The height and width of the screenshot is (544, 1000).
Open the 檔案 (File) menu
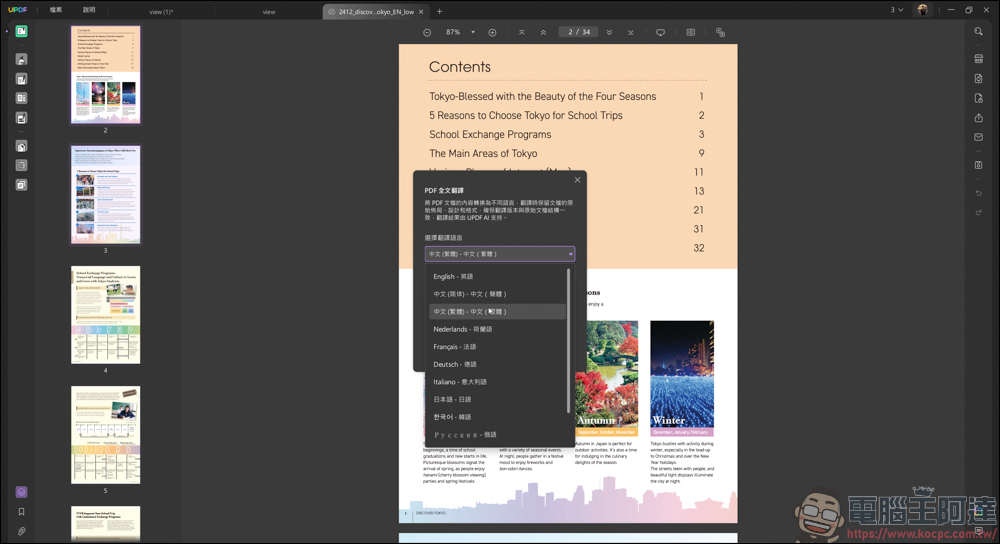click(56, 10)
